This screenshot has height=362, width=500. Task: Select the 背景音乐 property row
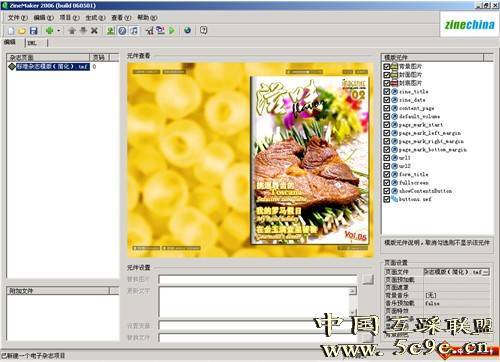[x=437, y=295]
